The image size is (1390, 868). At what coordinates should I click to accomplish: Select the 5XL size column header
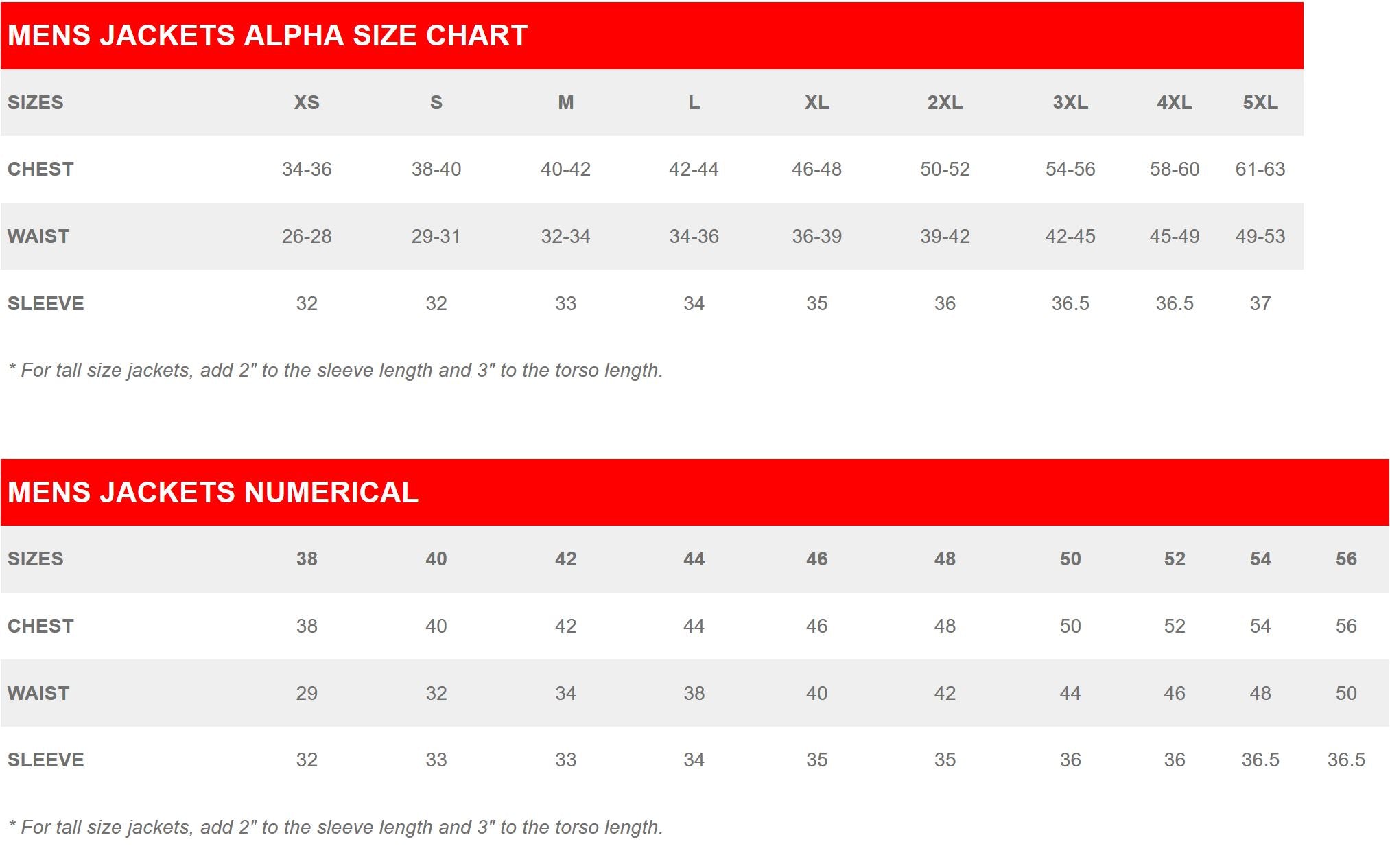pos(1260,103)
